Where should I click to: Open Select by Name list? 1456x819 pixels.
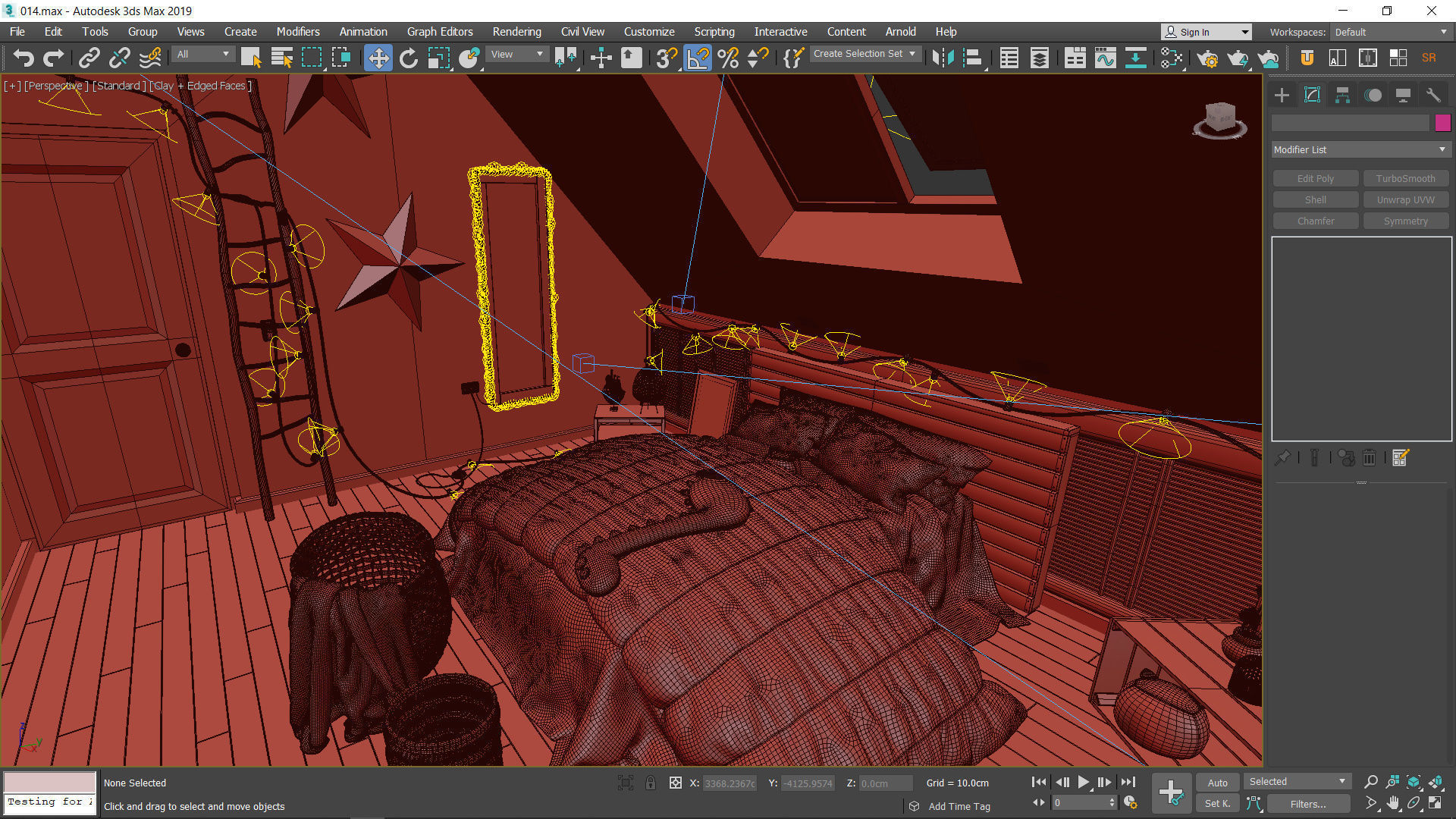[x=281, y=58]
